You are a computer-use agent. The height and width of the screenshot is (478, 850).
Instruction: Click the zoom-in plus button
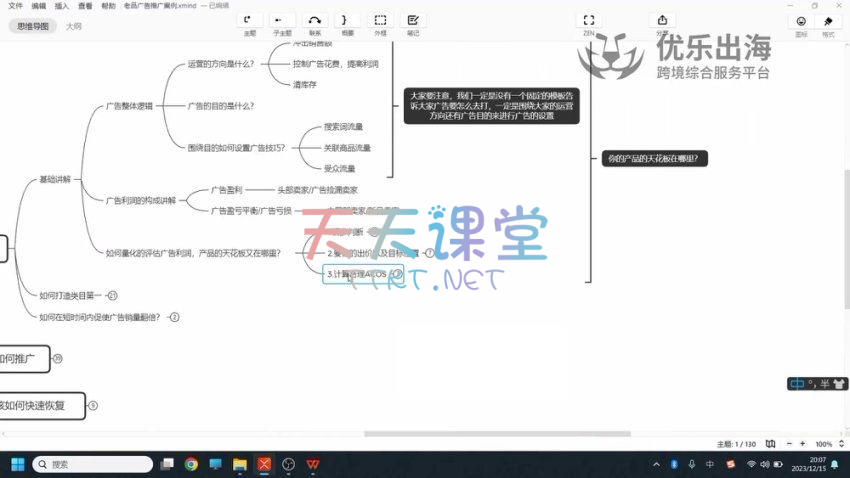[x=800, y=444]
